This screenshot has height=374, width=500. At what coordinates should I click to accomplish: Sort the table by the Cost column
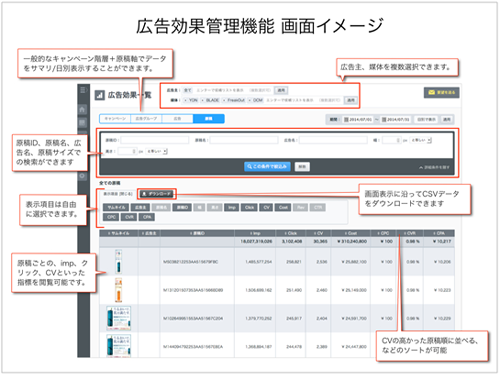coord(350,233)
